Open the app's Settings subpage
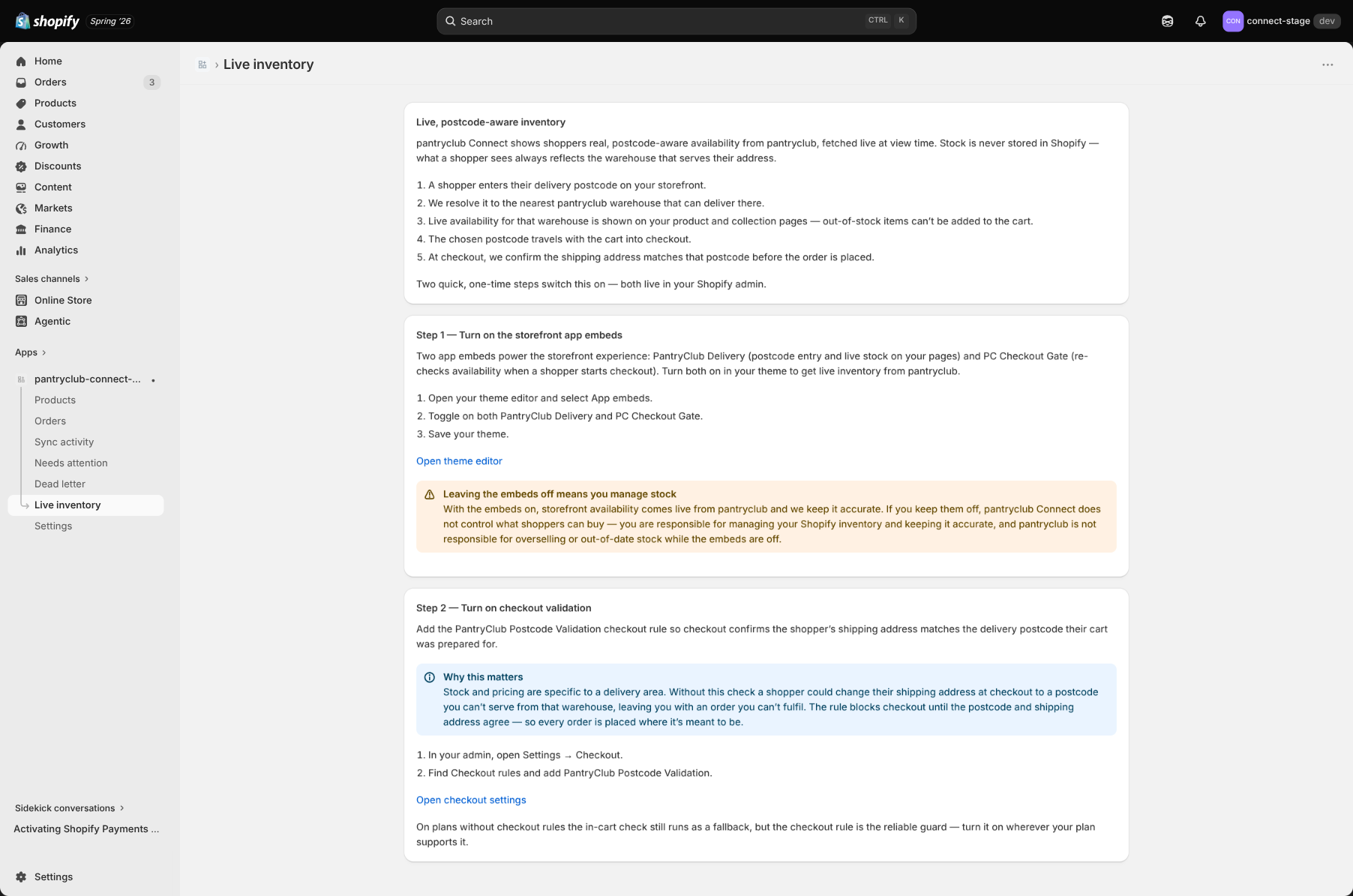 tap(53, 526)
